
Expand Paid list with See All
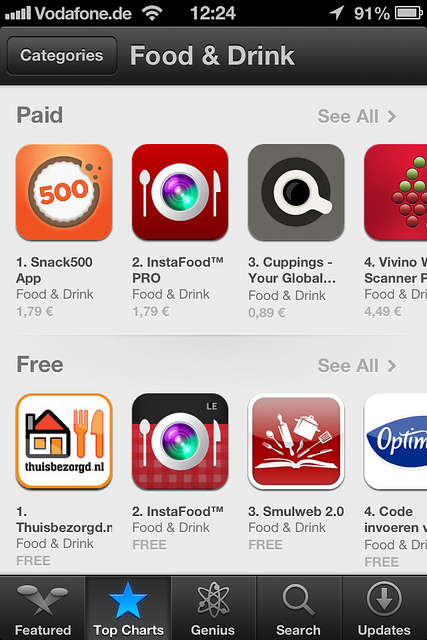pos(357,116)
